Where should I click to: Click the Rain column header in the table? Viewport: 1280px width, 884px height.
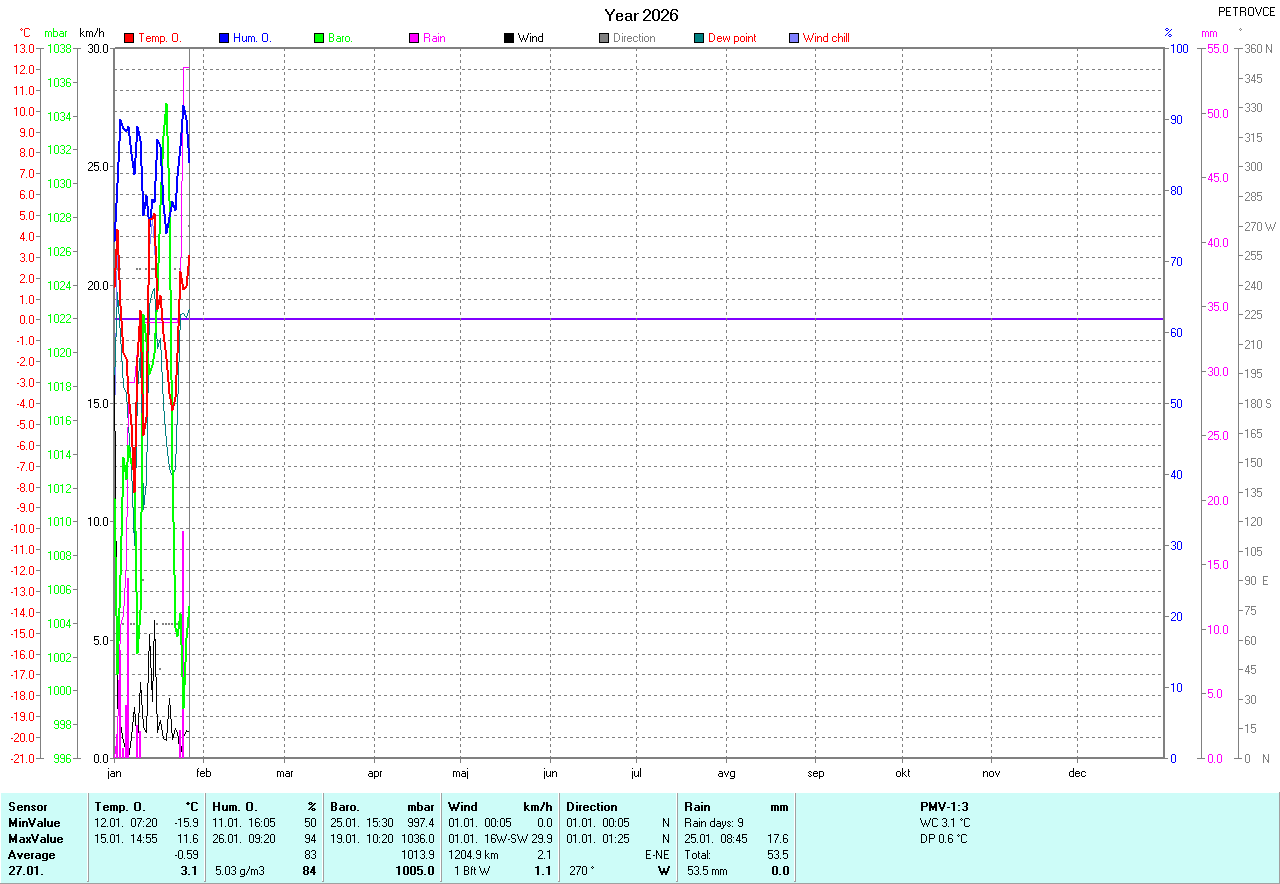697,807
